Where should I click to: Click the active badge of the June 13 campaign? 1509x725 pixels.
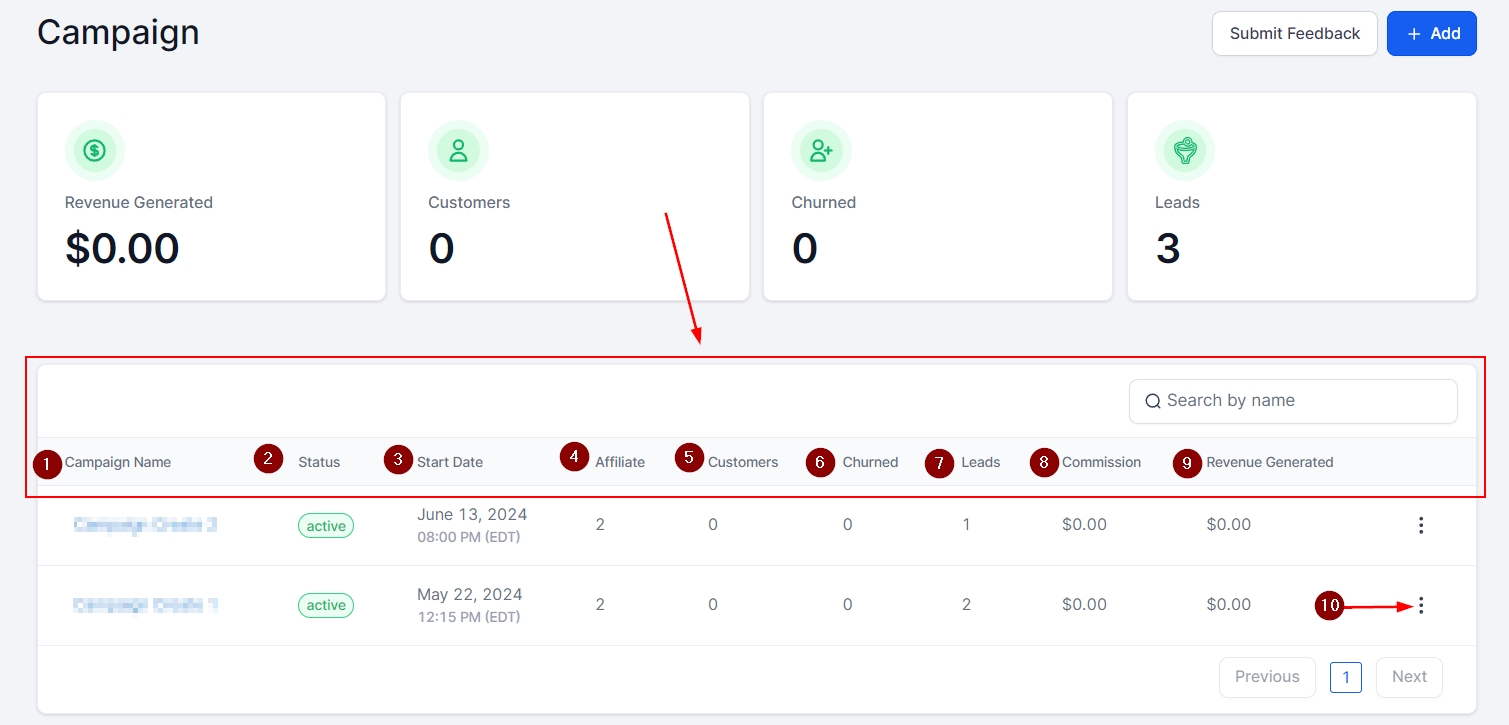[x=326, y=526]
